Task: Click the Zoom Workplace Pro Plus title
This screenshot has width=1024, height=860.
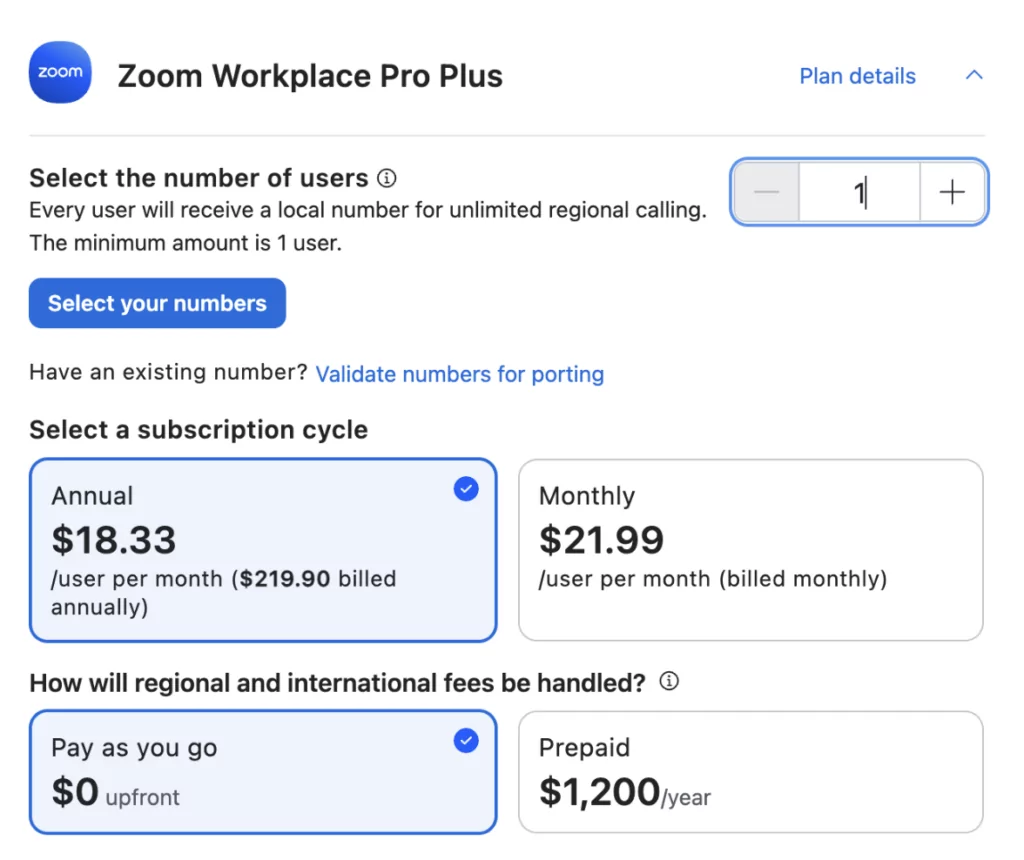Action: [310, 76]
